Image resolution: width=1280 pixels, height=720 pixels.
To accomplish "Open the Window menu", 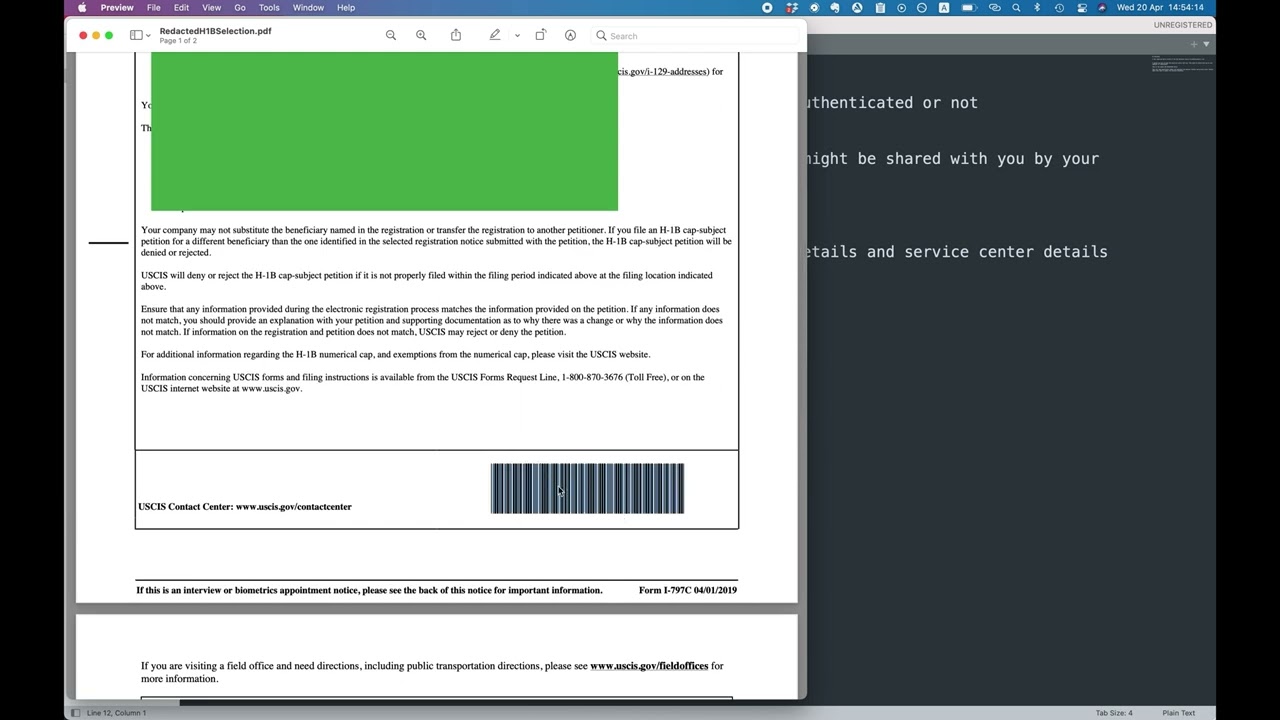I will (x=308, y=7).
